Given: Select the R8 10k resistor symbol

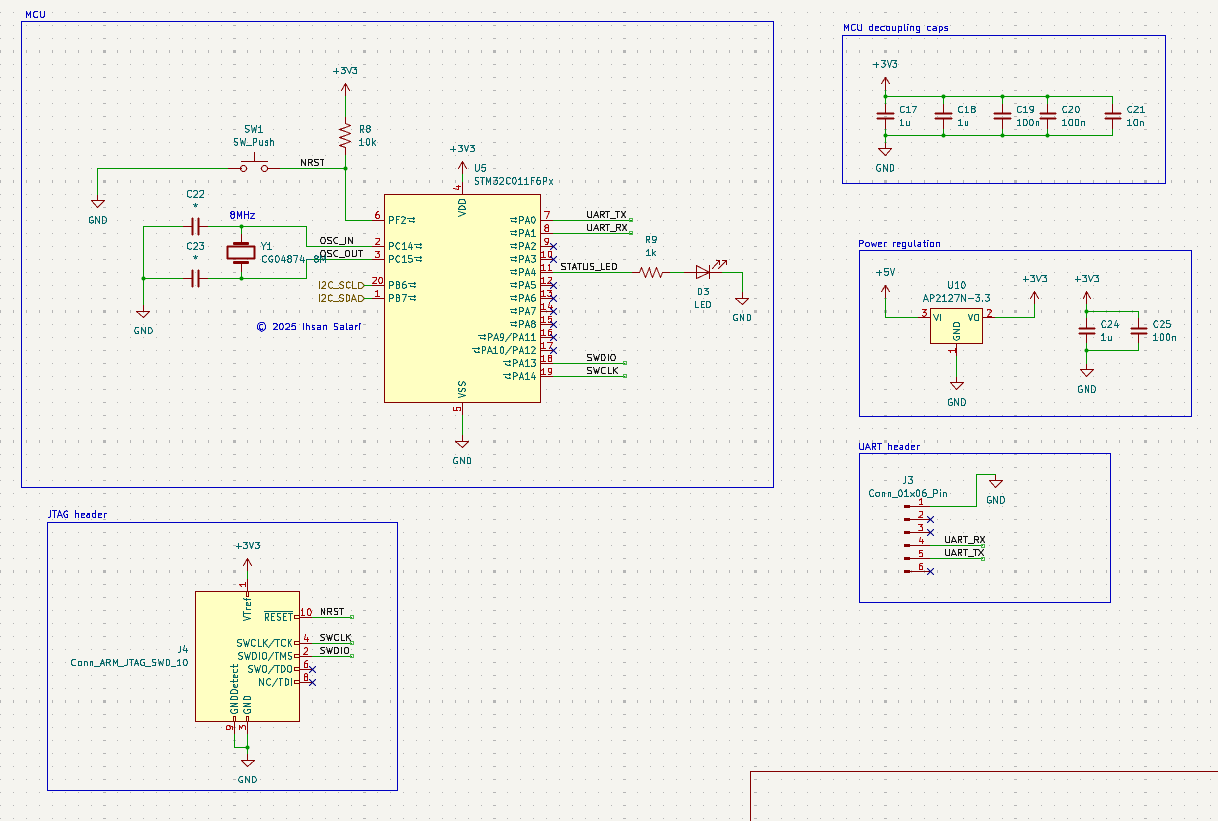Looking at the screenshot, I should coord(345,135).
